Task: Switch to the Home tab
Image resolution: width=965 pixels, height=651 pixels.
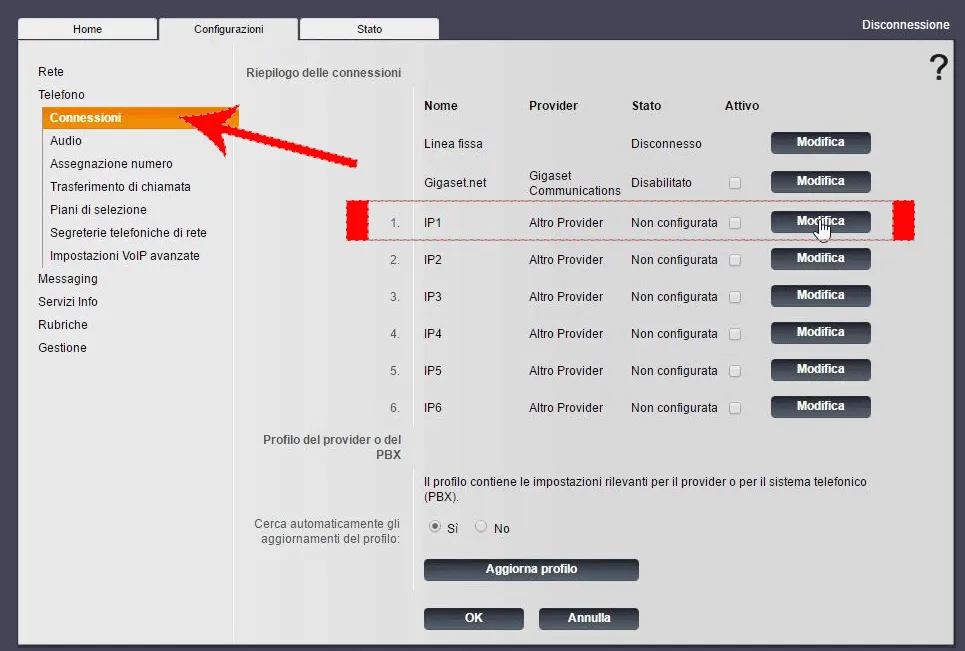Action: 87,29
